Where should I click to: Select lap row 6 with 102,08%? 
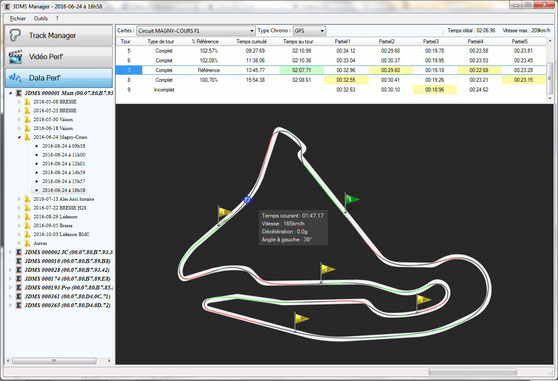331,60
